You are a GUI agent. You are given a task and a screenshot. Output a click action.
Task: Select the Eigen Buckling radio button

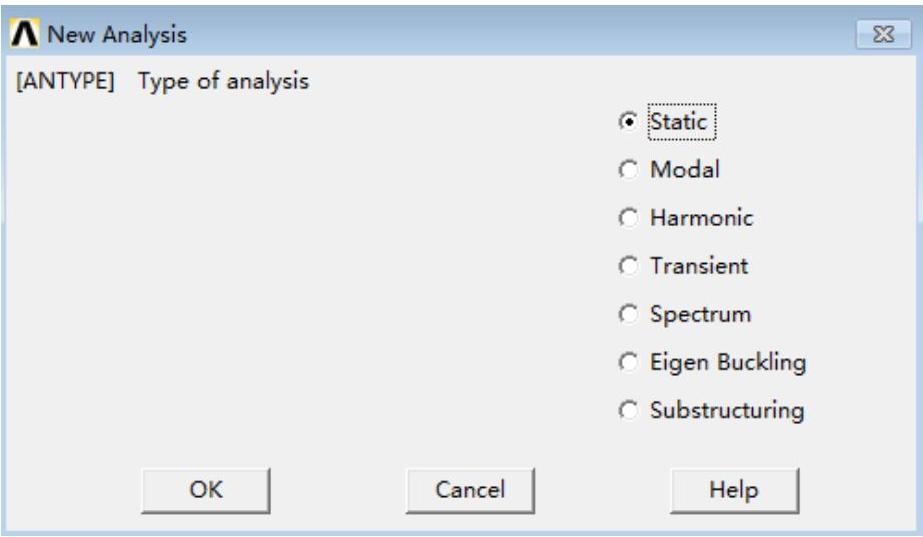pyautogui.click(x=629, y=362)
